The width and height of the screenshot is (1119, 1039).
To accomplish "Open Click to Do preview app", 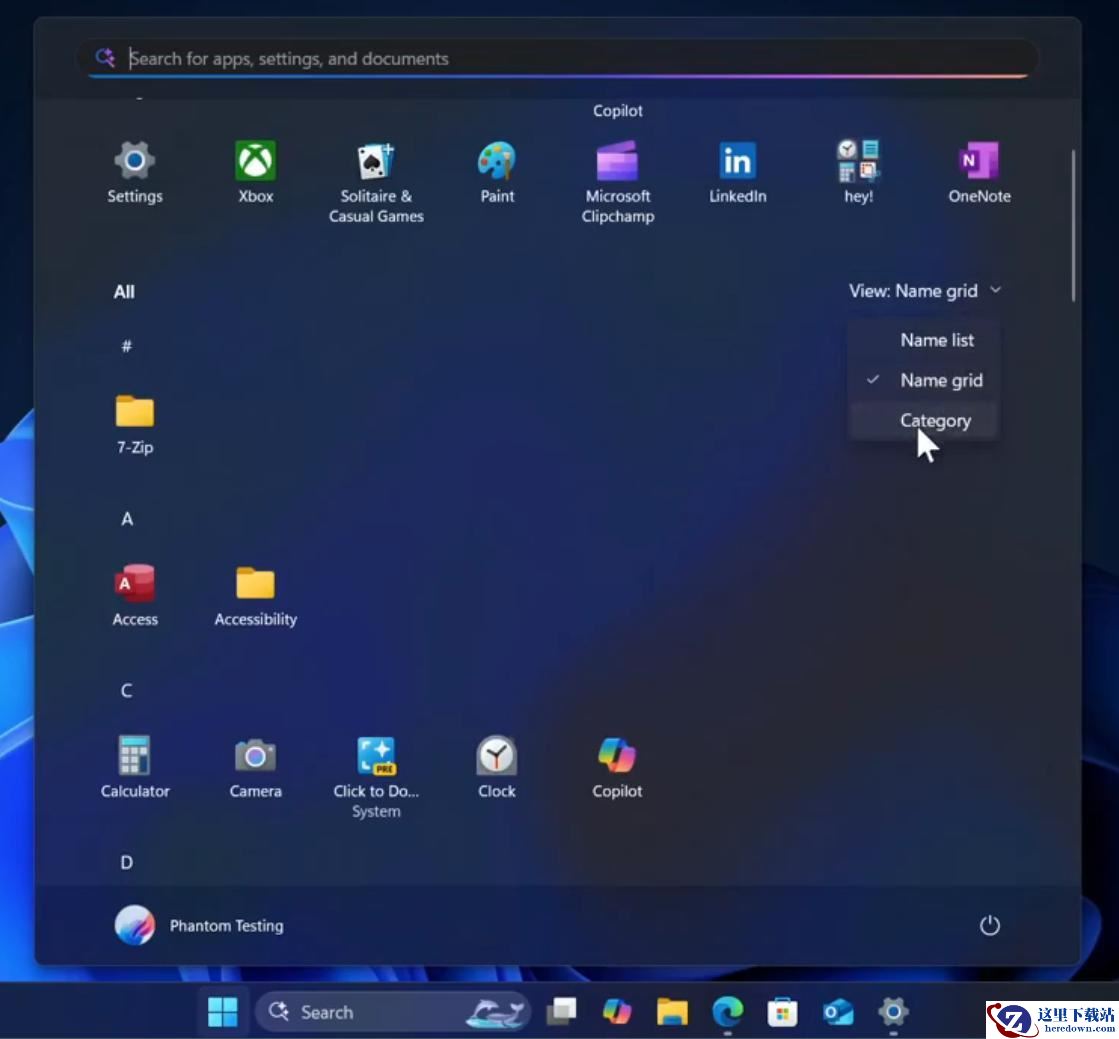I will tap(376, 778).
